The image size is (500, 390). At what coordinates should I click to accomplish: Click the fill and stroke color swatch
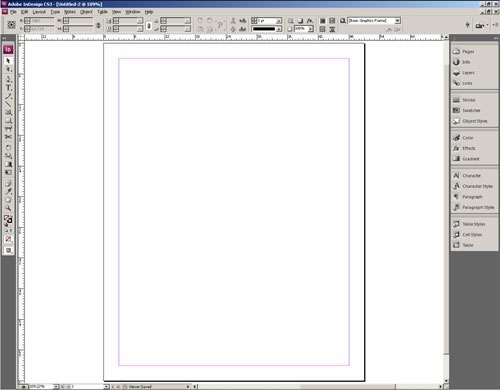tap(8, 219)
